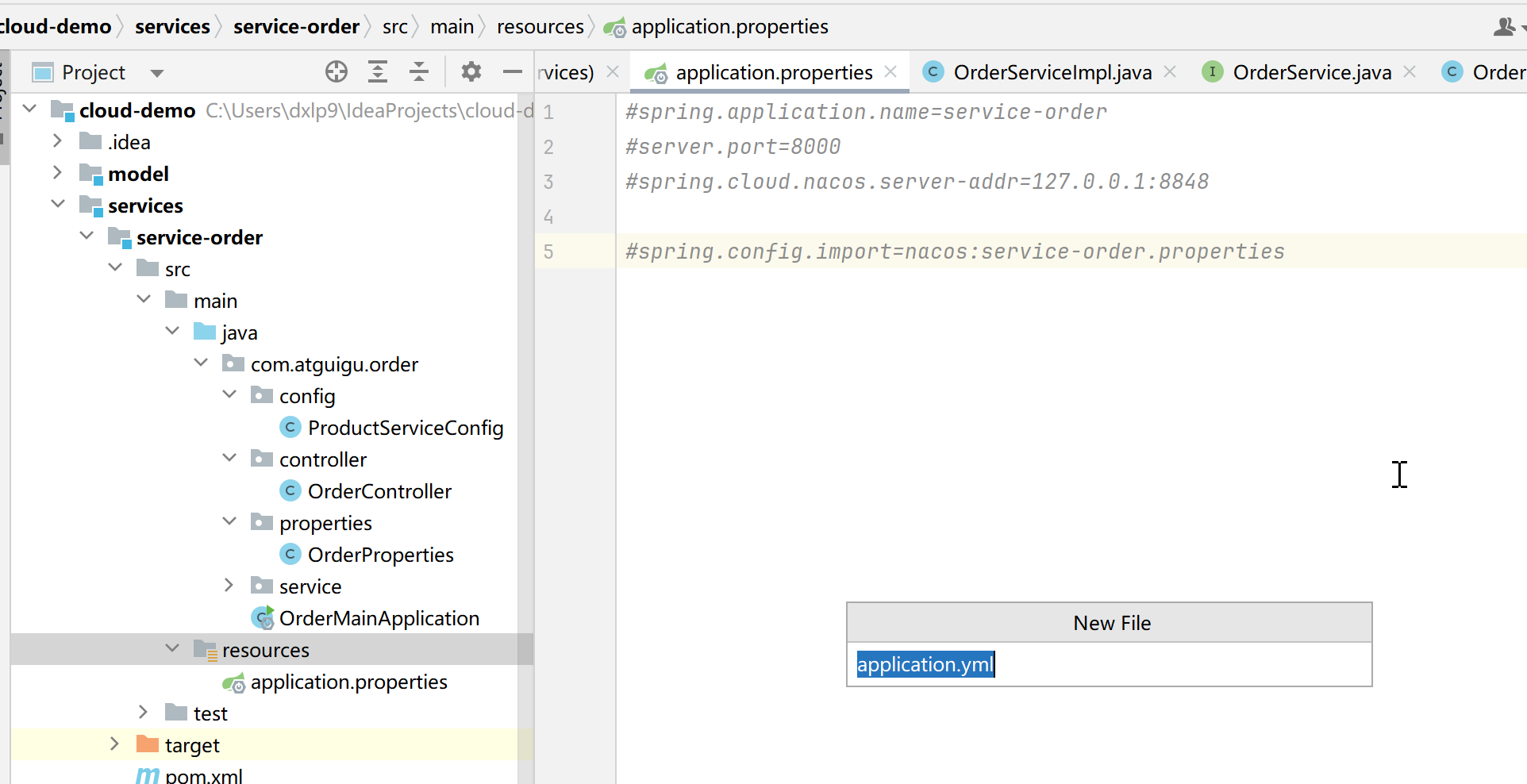Click the OrderServiceImpl.java tab class icon
Image resolution: width=1527 pixels, height=784 pixels.
[933, 72]
